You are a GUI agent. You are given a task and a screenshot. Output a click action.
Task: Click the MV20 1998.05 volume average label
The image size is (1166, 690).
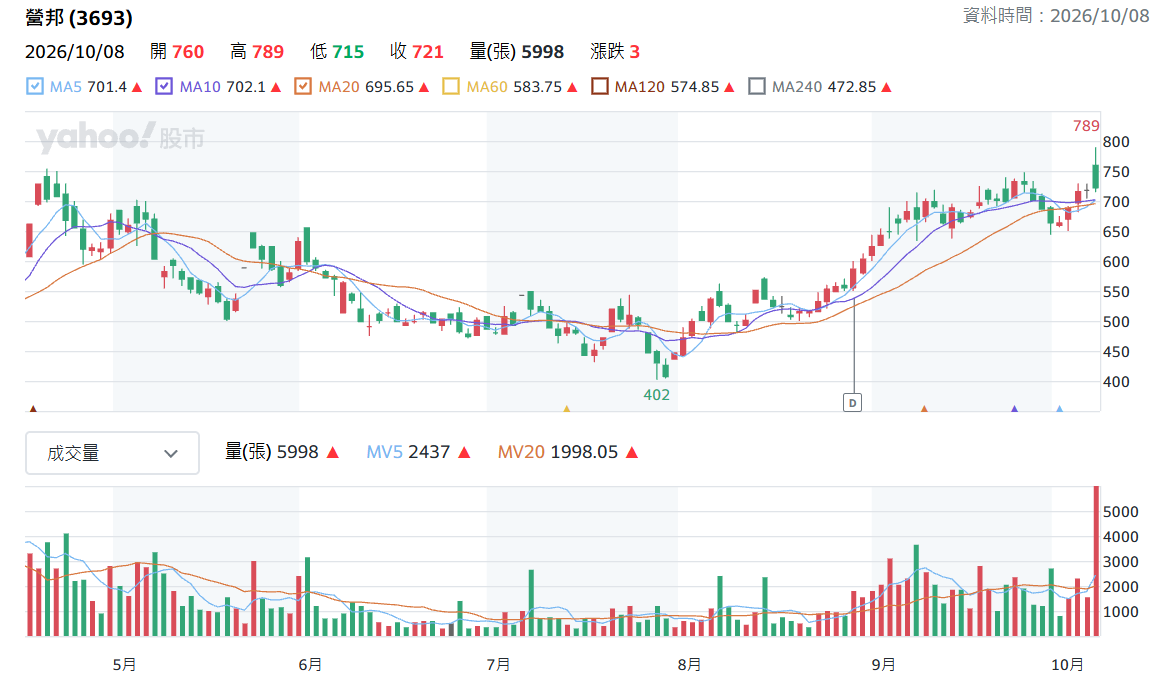click(x=558, y=452)
